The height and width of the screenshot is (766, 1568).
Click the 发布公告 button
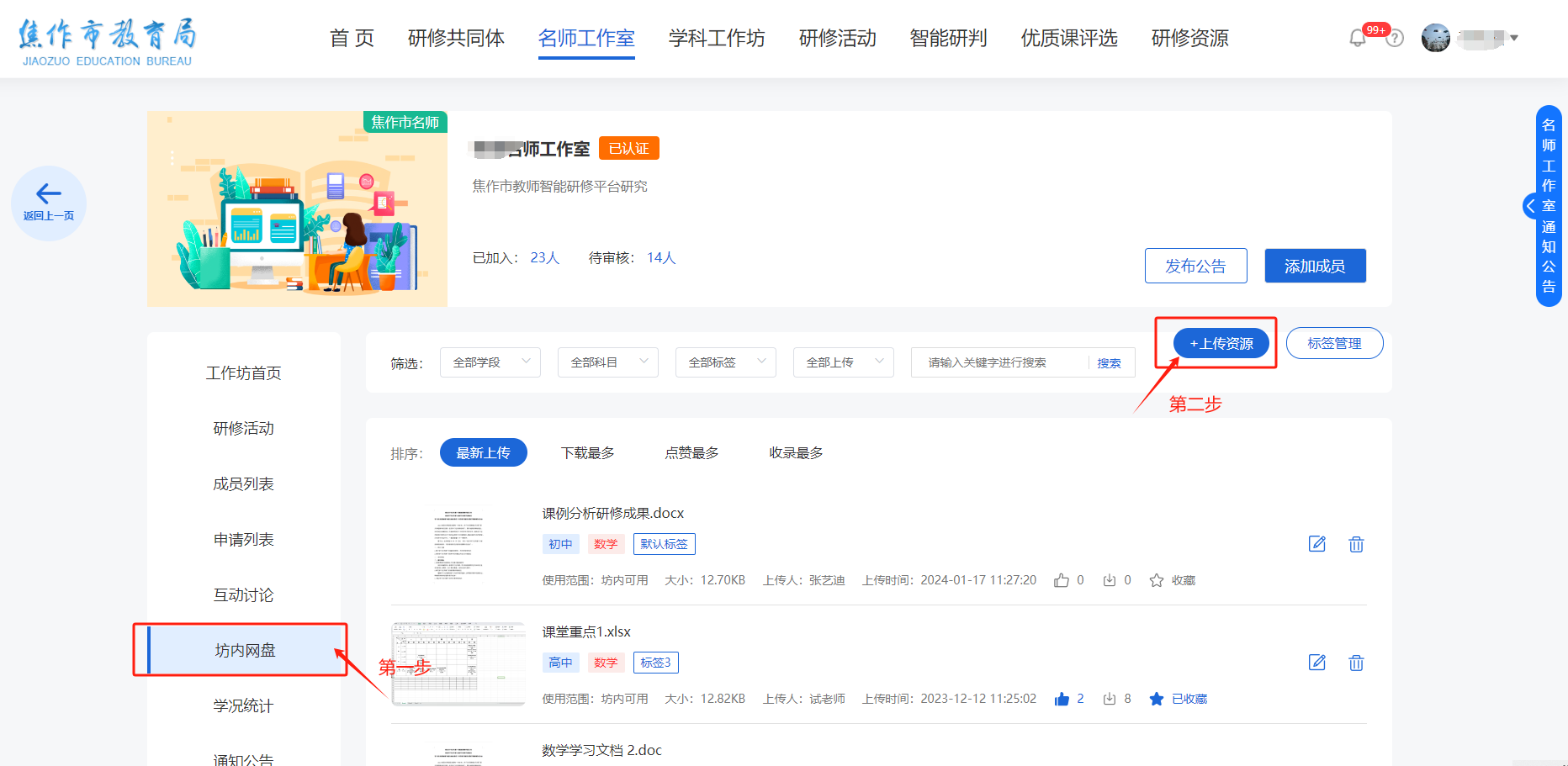point(1195,266)
